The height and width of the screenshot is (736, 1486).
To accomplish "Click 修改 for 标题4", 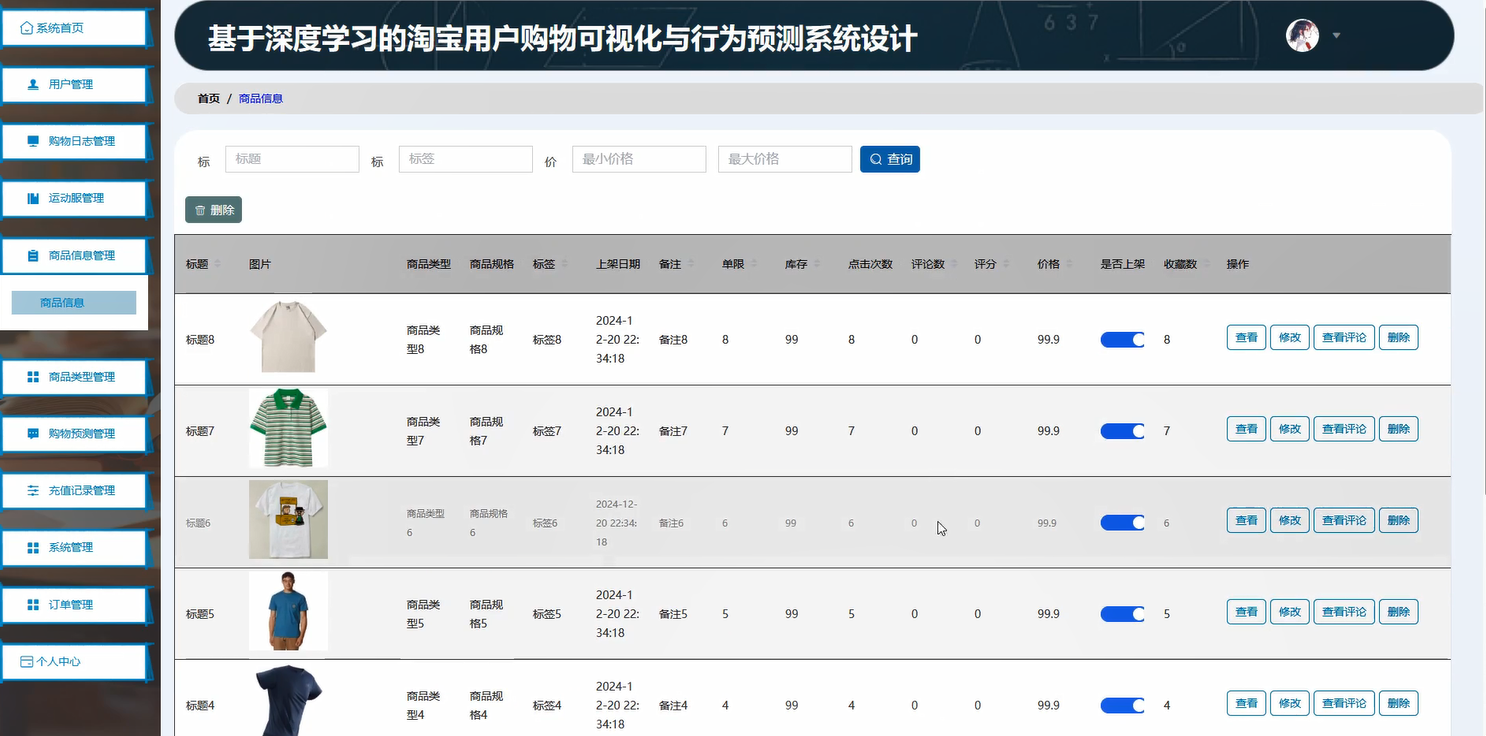I will (x=1289, y=704).
